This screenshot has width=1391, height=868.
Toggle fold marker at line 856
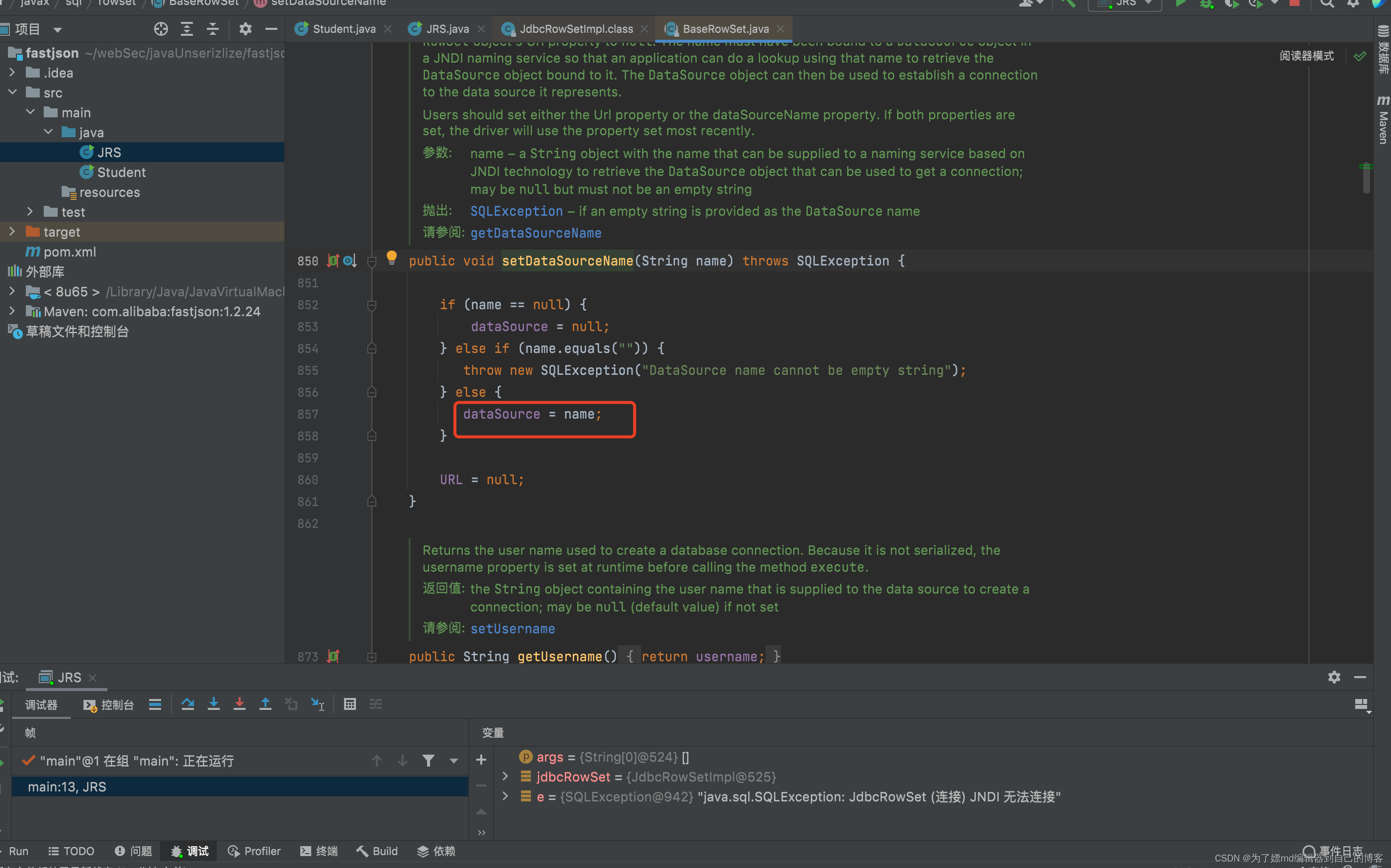point(372,392)
